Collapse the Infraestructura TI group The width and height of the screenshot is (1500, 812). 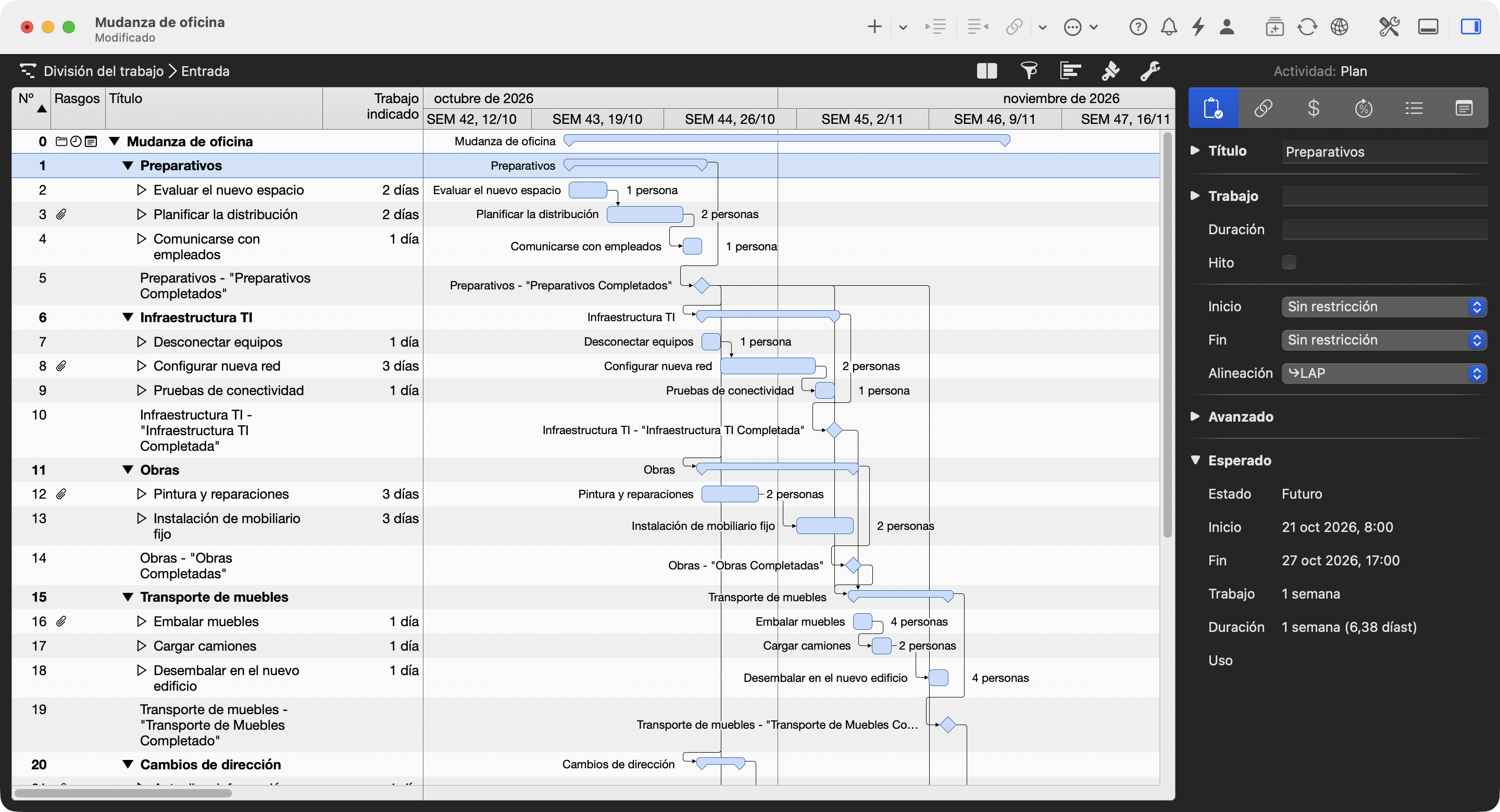click(128, 317)
